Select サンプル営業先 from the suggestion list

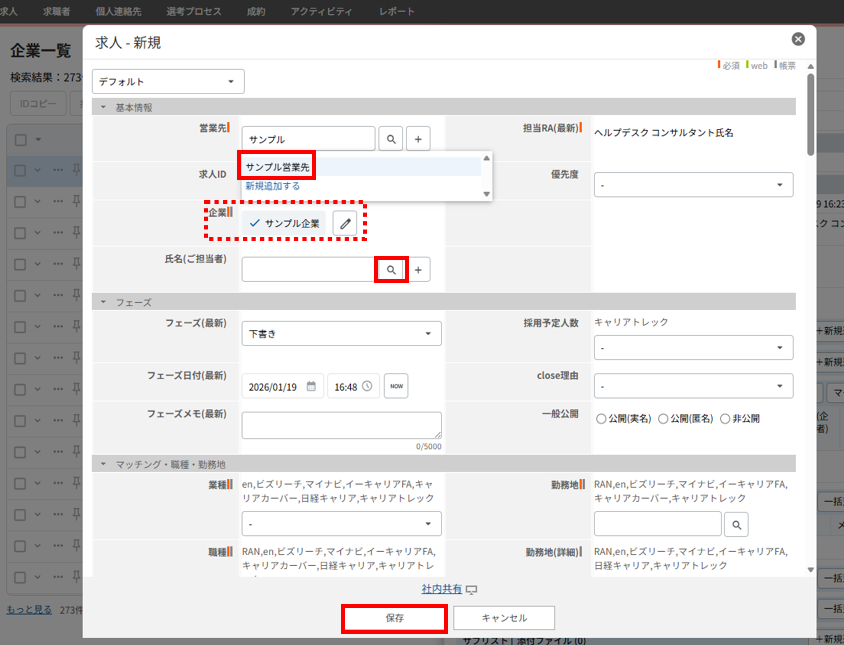coord(278,167)
